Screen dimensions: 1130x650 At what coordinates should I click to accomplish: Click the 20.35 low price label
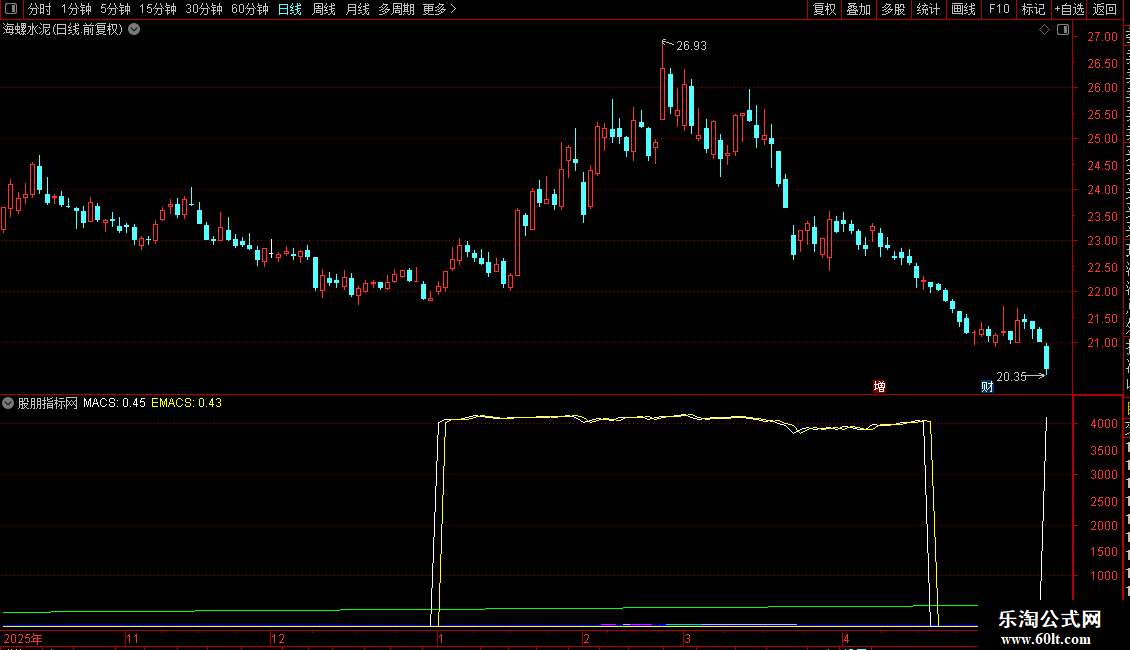pyautogui.click(x=1011, y=376)
